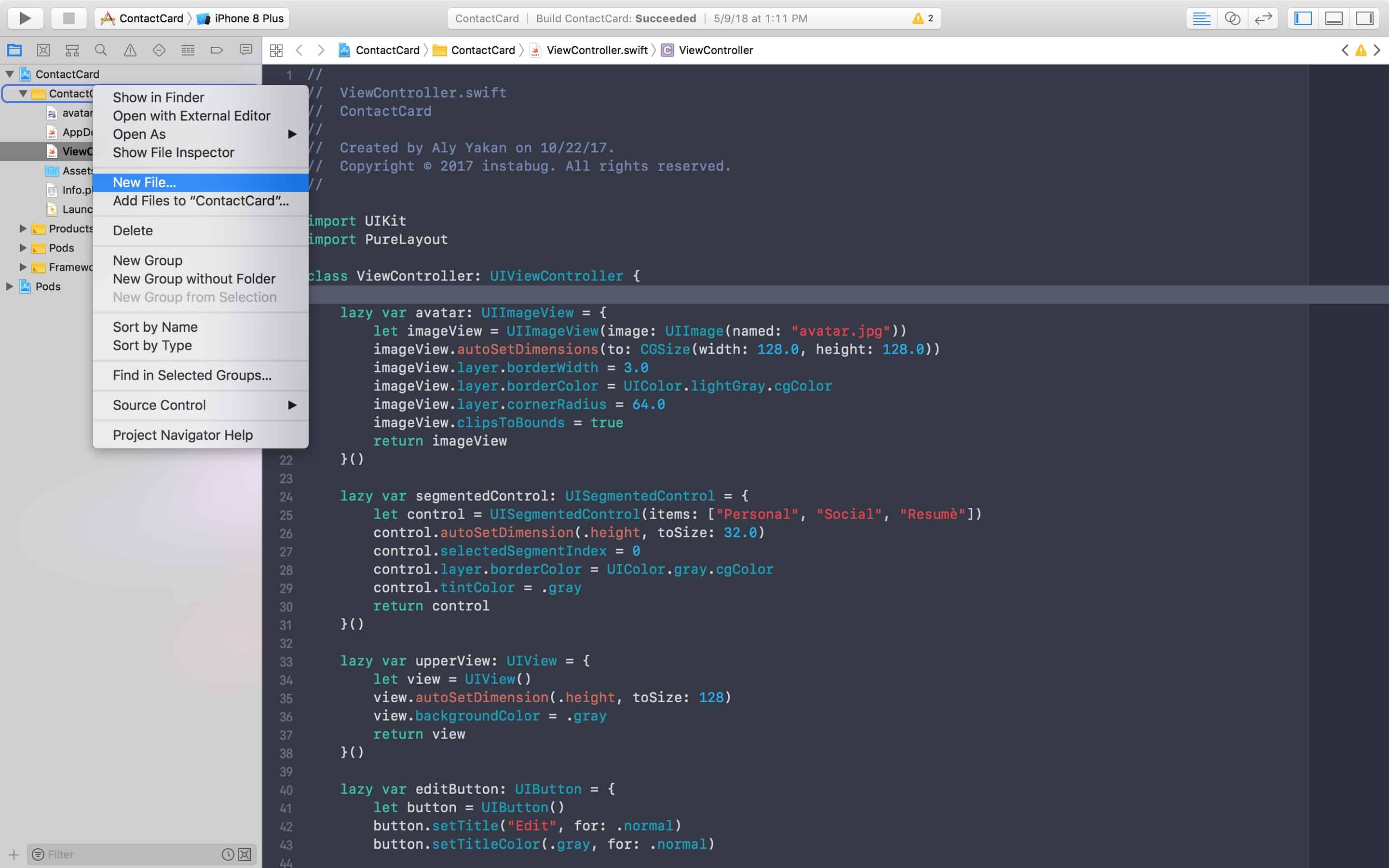Switch to the Assistant editor
Image resolution: width=1389 pixels, height=868 pixels.
[x=1232, y=18]
